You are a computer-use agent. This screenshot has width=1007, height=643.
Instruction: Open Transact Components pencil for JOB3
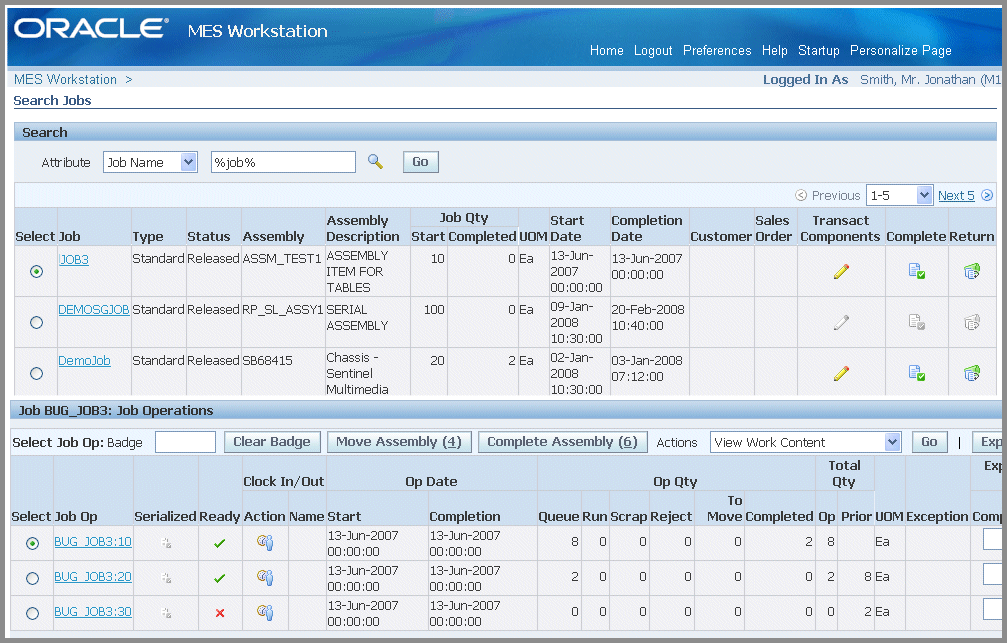[841, 271]
